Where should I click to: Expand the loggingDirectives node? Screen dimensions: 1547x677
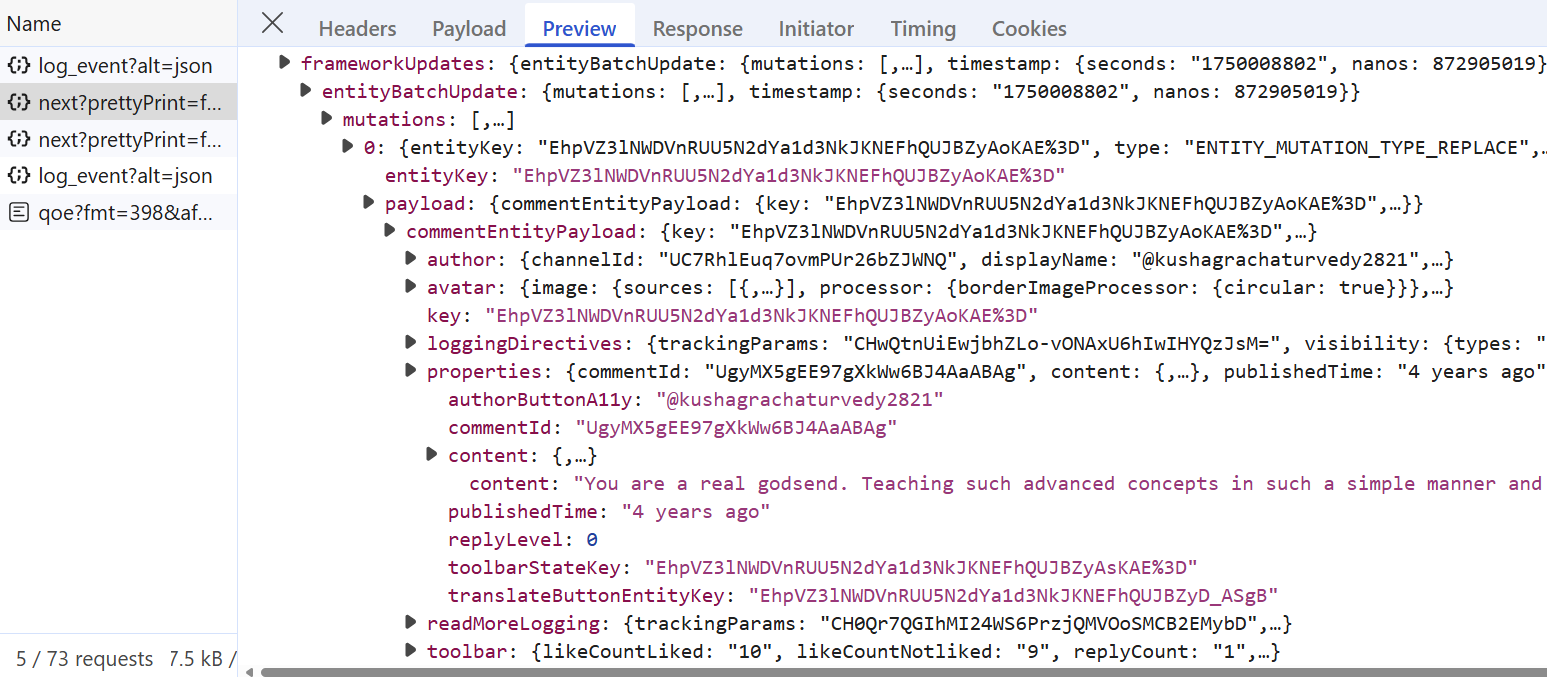pos(411,343)
